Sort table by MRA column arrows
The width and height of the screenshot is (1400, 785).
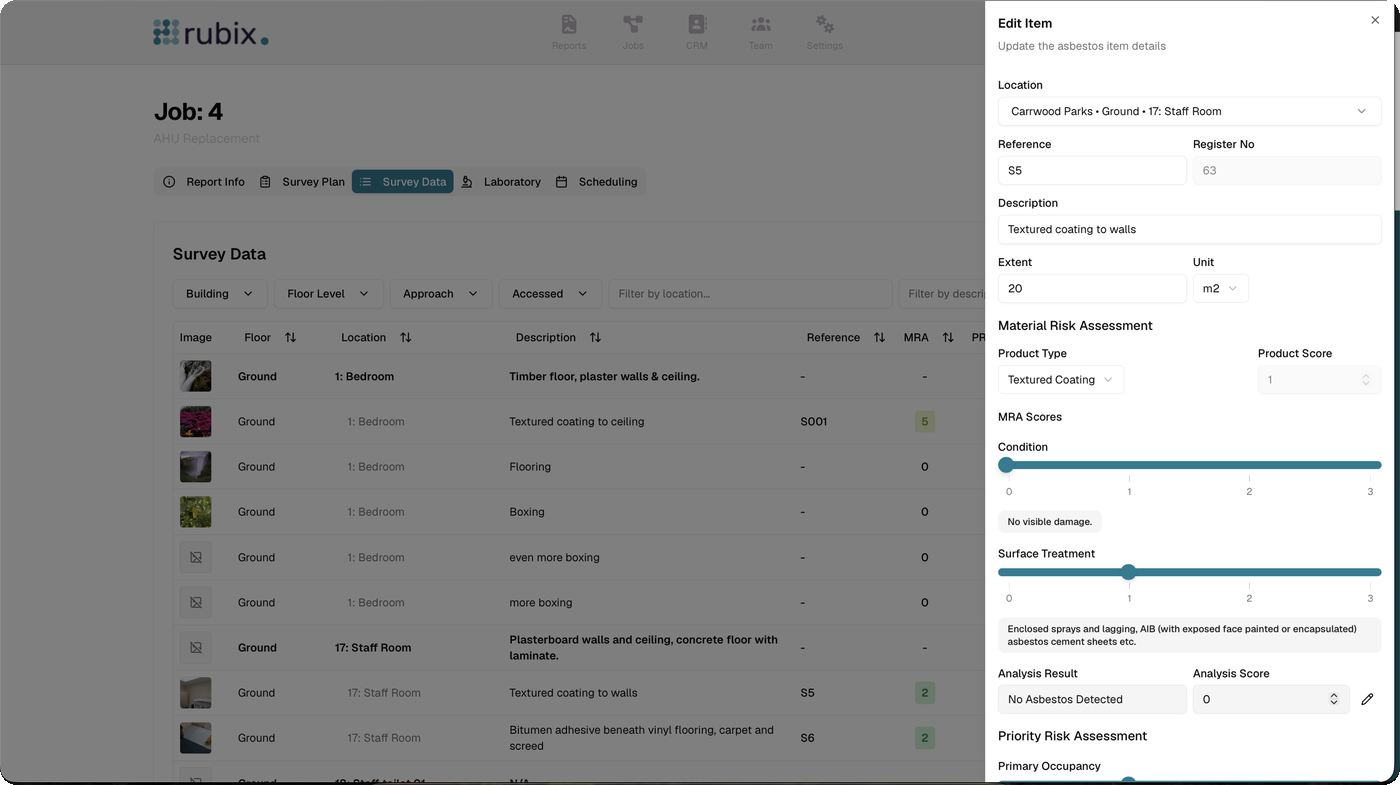pos(948,338)
